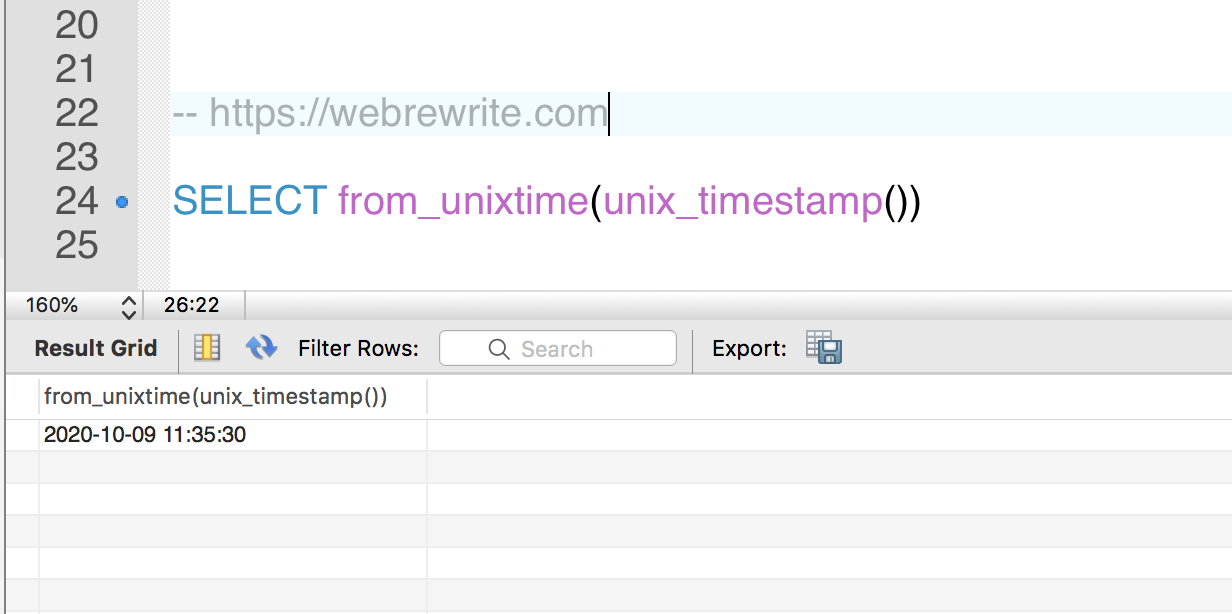Click the from_unixtime function name in the editor
Viewport: 1232px width, 614px height.
point(463,202)
